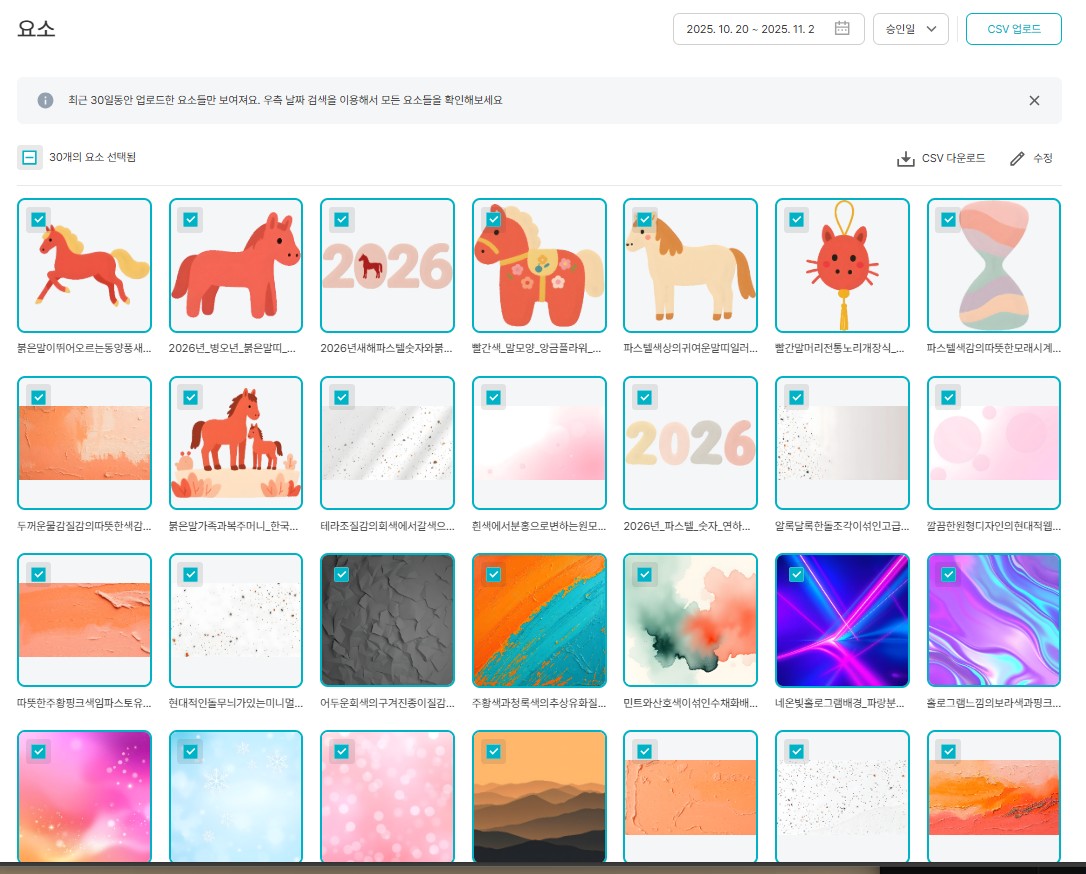Deselect the dark crumpled paper texture checkbox
This screenshot has height=874, width=1086.
point(341,574)
